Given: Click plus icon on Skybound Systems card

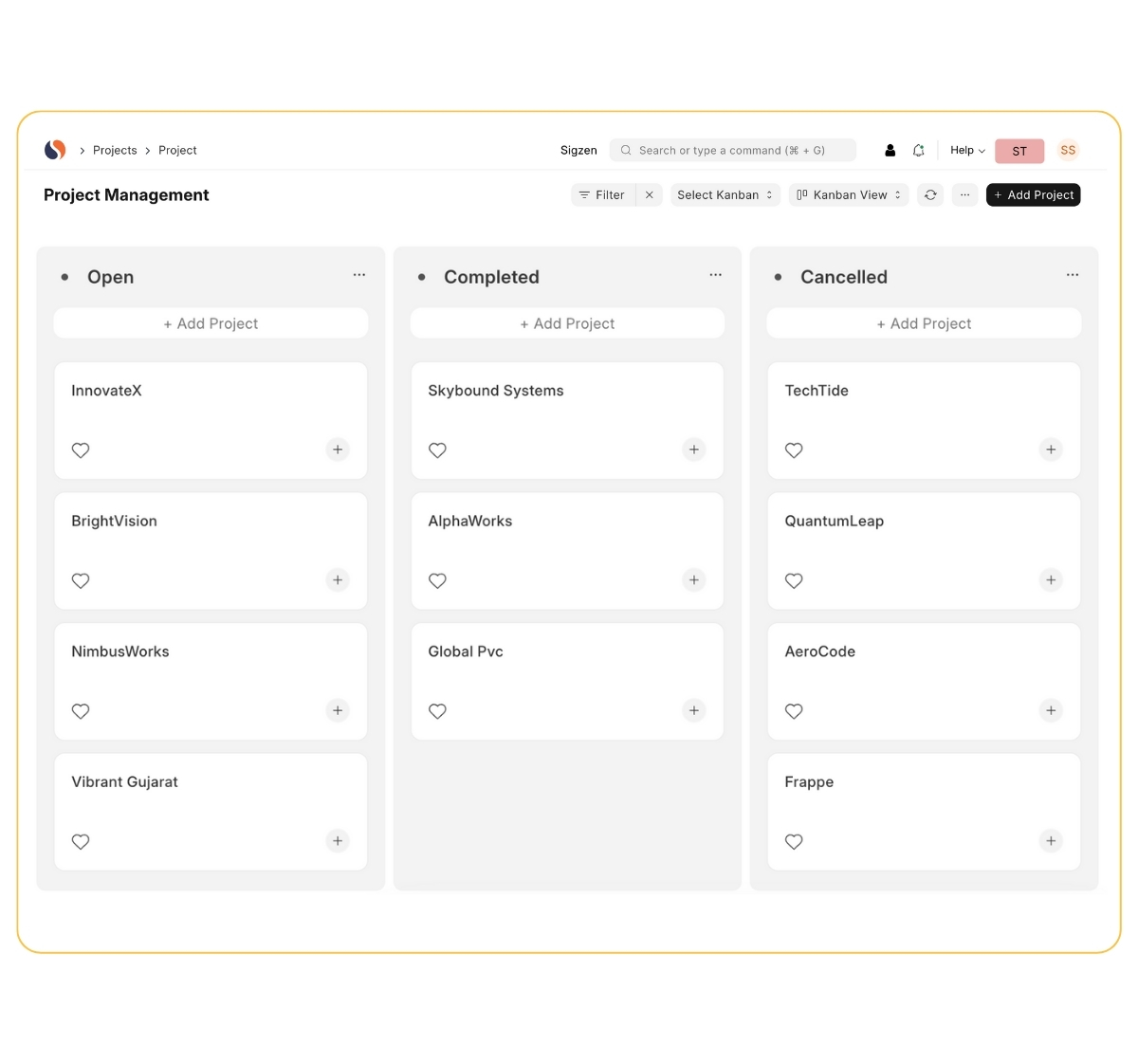Looking at the screenshot, I should [x=694, y=449].
